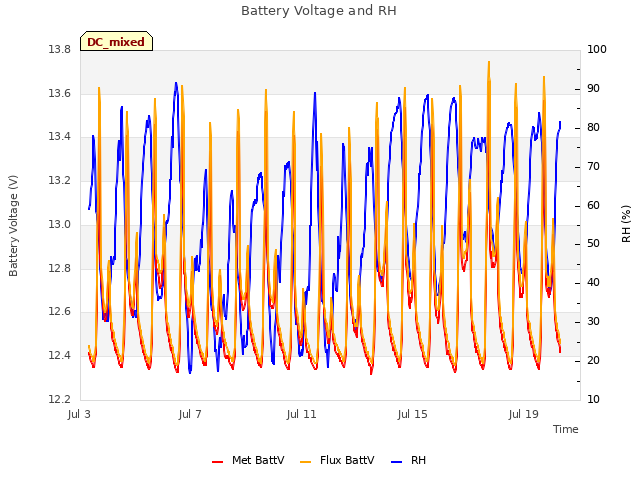Click the blue RH legend swatch
640x480 pixels.
396,462
